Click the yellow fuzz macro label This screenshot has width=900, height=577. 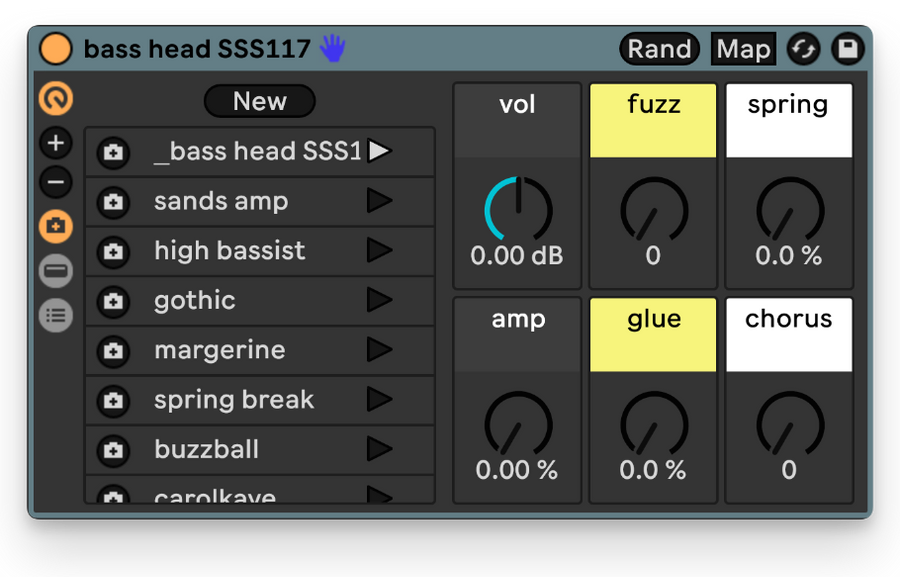[653, 121]
